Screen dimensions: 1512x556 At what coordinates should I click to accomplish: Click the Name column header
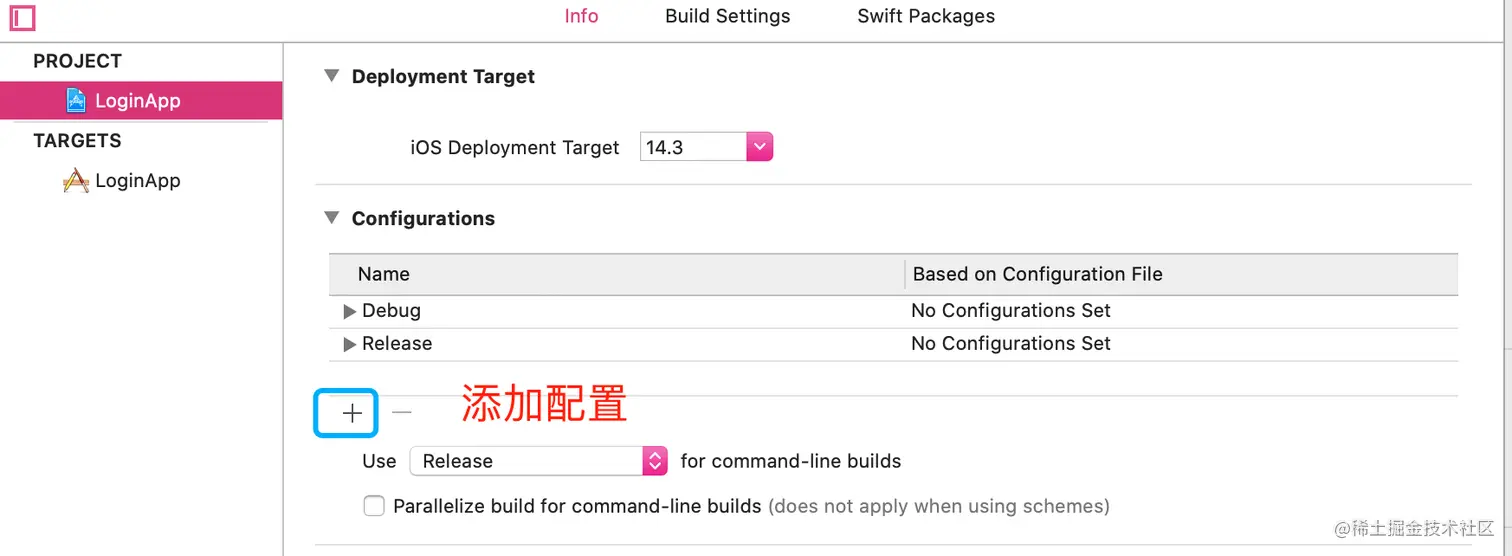pos(384,274)
